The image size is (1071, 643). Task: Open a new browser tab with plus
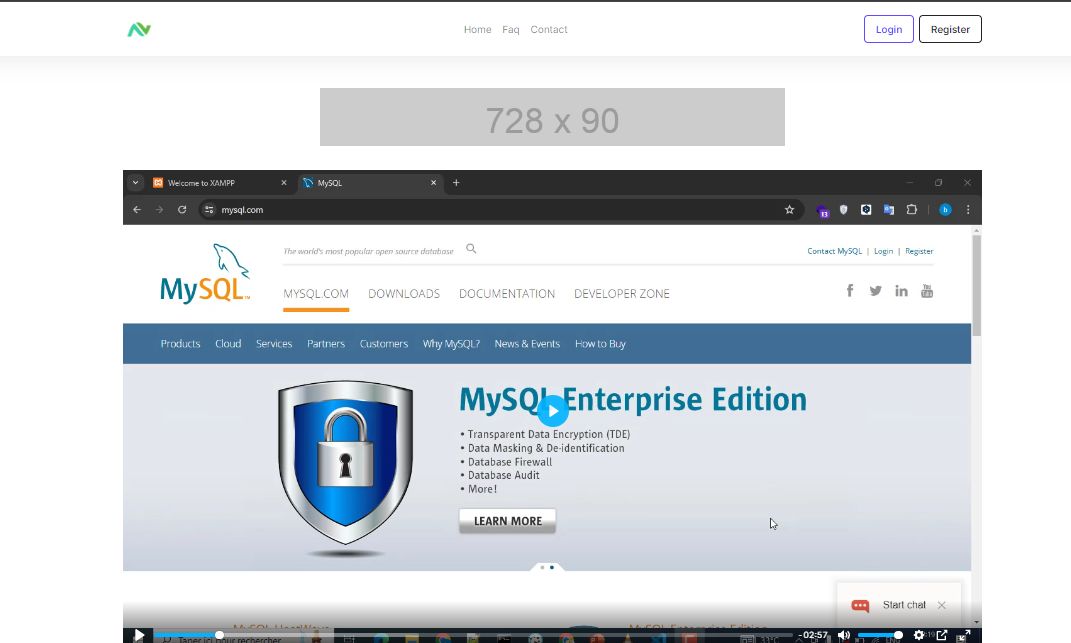point(456,182)
